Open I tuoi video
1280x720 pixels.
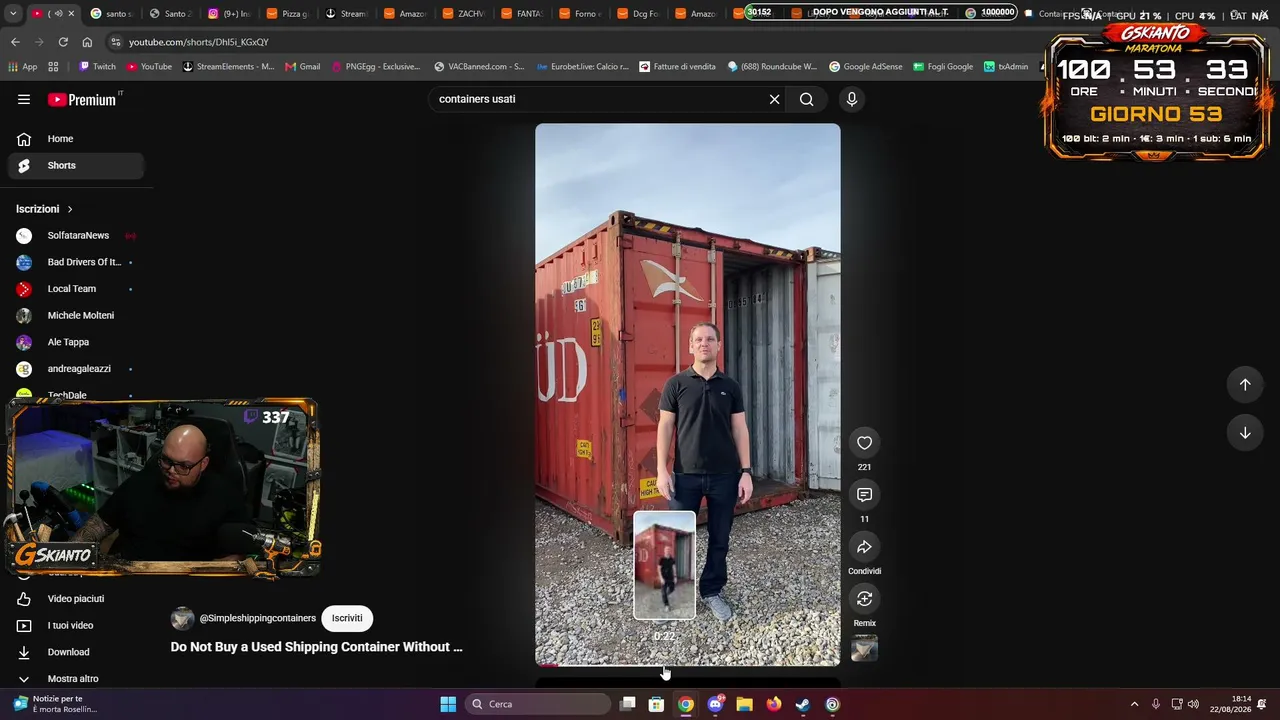coord(76,626)
